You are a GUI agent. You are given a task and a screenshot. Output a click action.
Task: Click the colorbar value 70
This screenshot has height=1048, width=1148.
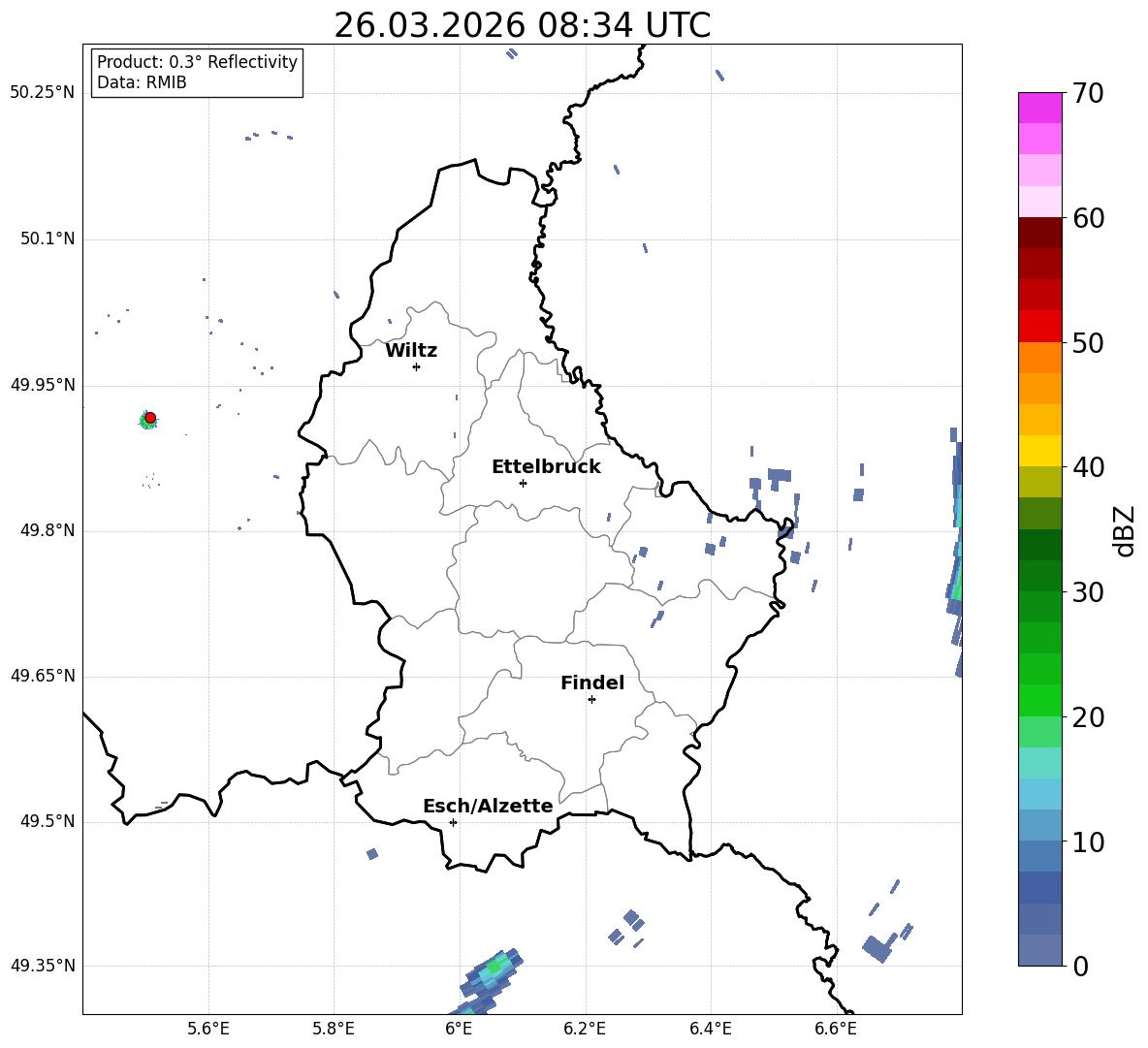coord(1087,93)
